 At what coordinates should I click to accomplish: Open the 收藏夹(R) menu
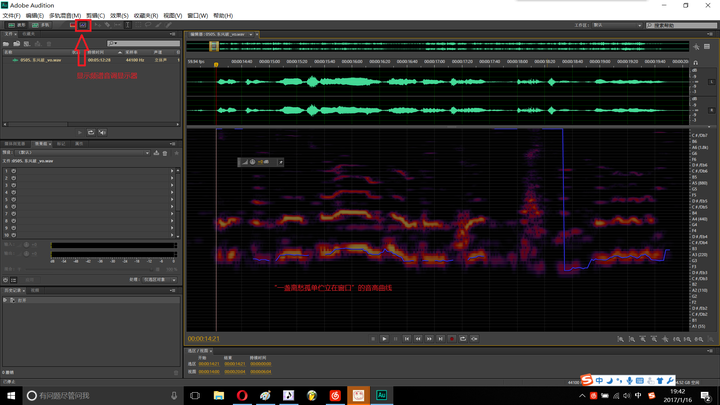tap(146, 16)
